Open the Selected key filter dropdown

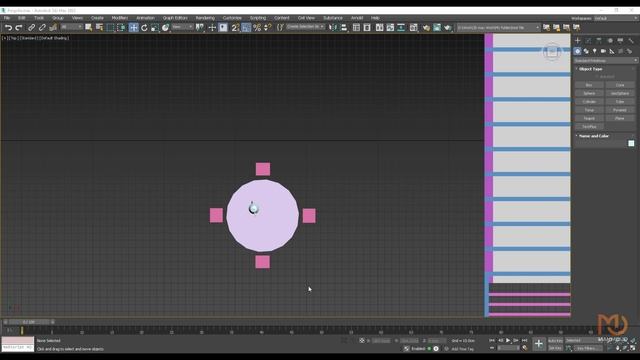tap(584, 340)
